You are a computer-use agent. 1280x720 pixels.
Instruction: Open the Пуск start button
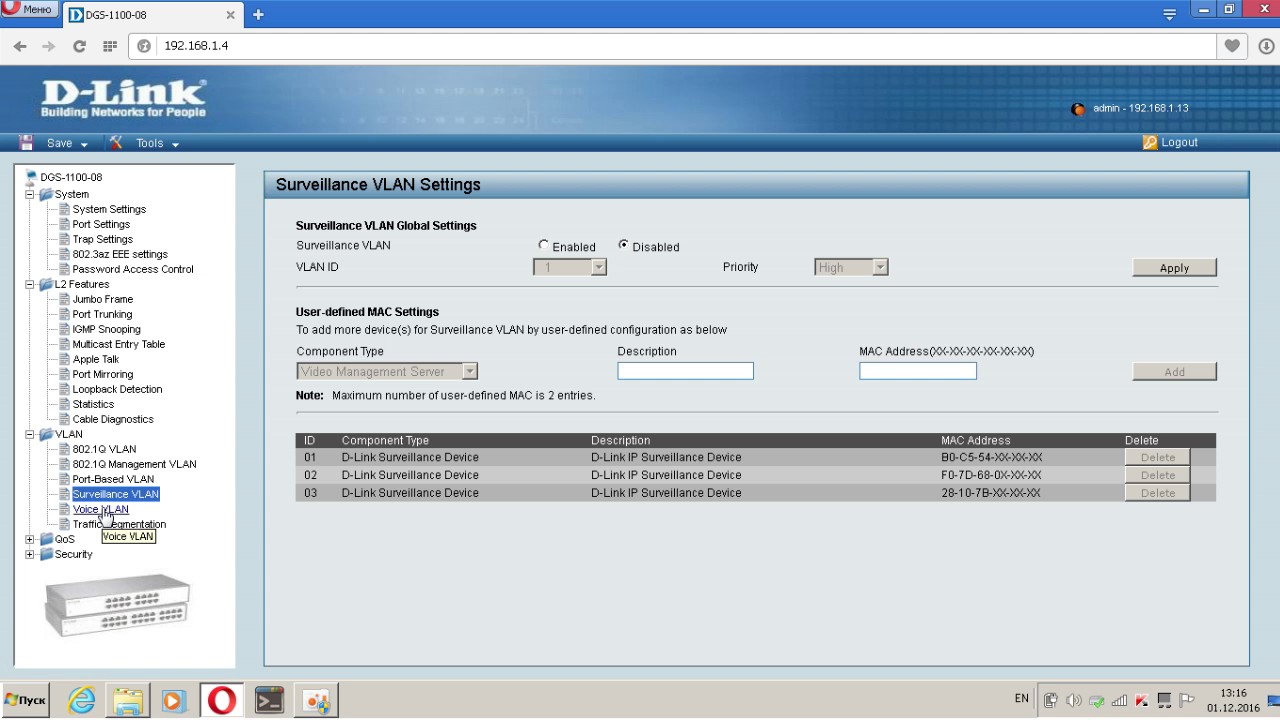tap(25, 700)
